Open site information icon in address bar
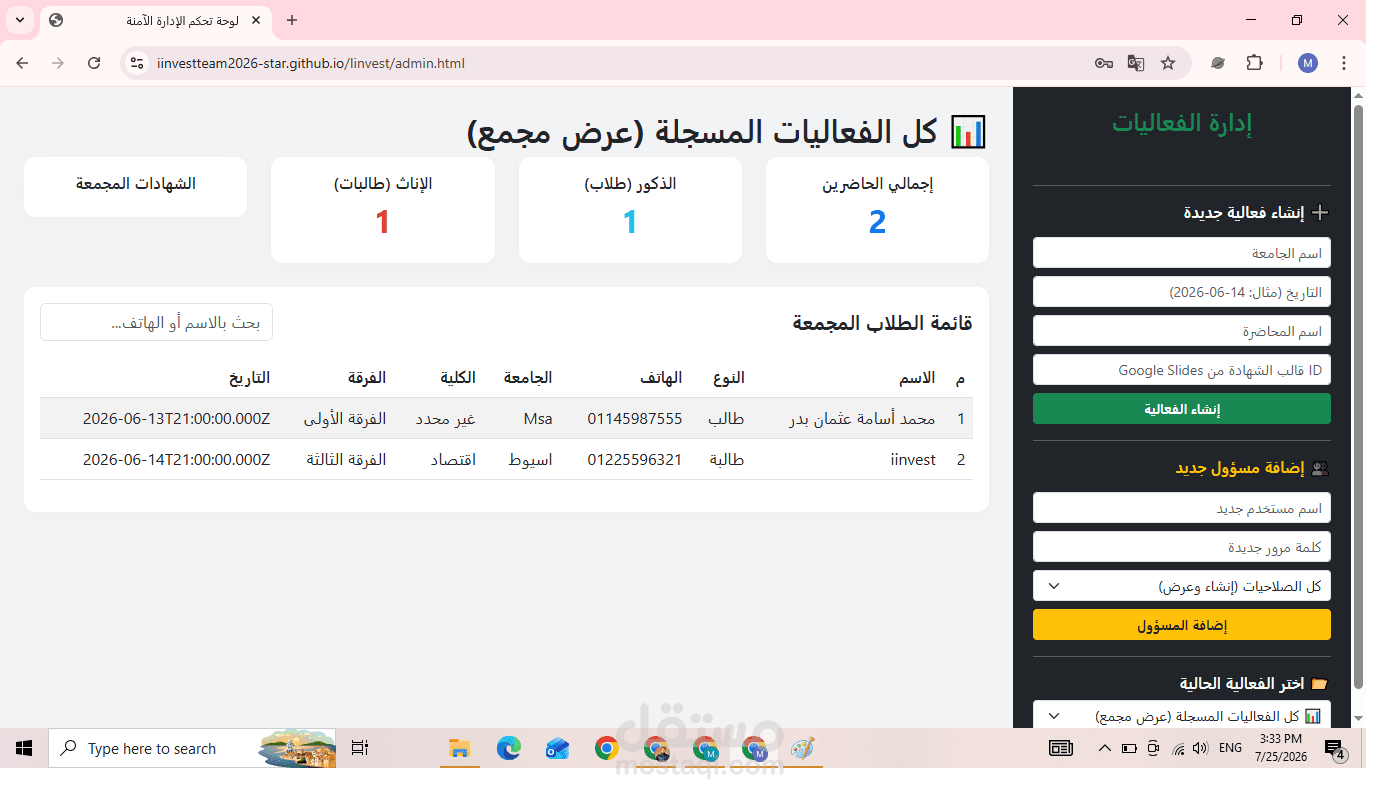 coord(138,63)
